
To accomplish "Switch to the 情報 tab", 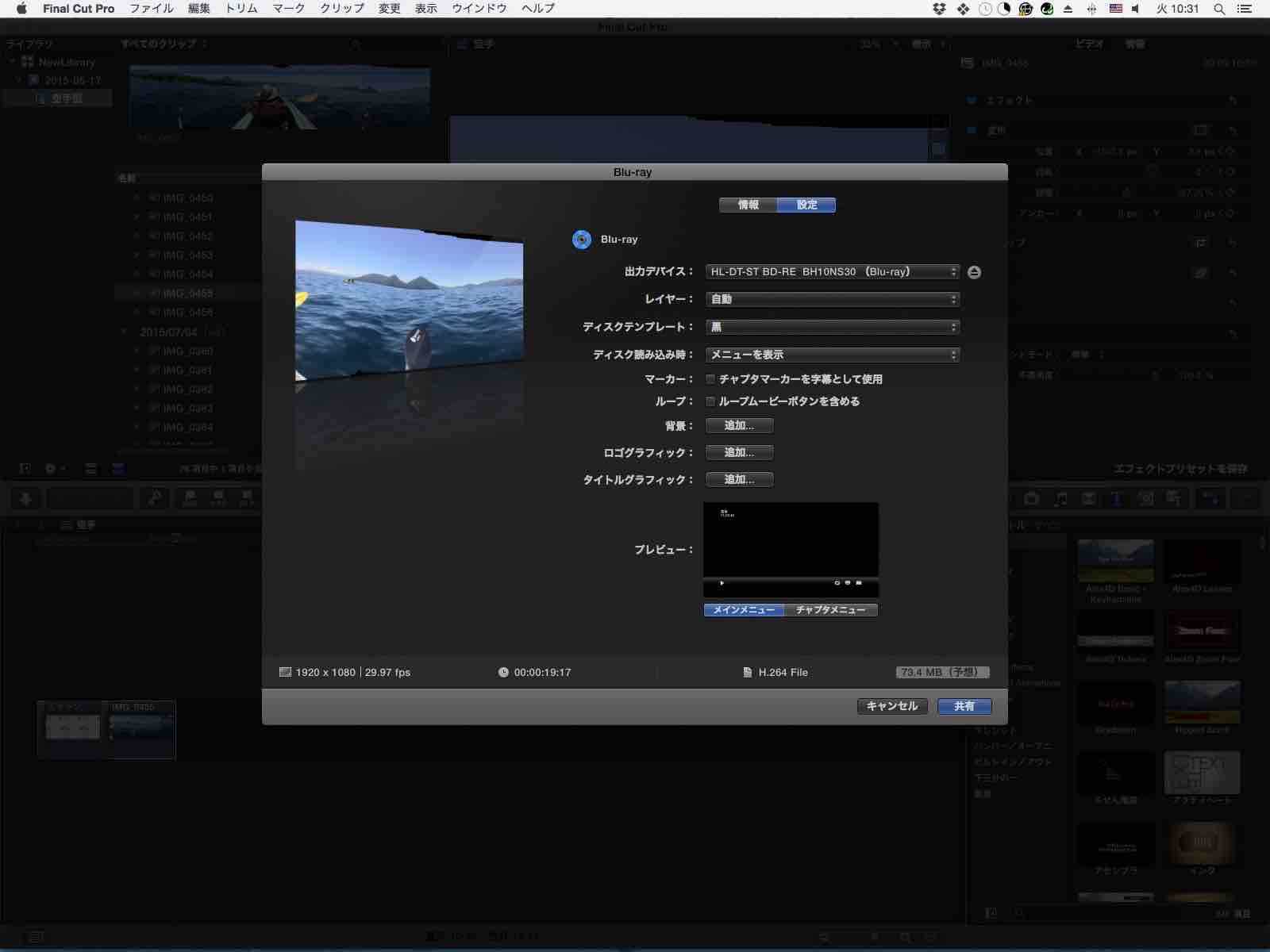I will pyautogui.click(x=748, y=205).
